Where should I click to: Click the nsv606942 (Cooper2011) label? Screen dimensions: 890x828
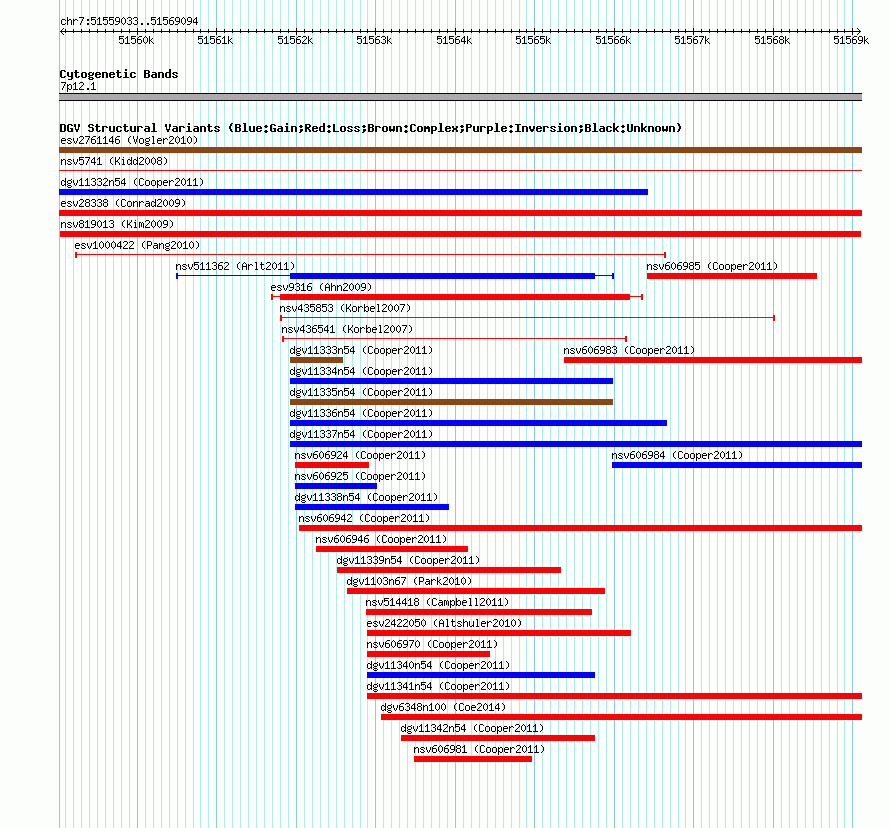[364, 518]
